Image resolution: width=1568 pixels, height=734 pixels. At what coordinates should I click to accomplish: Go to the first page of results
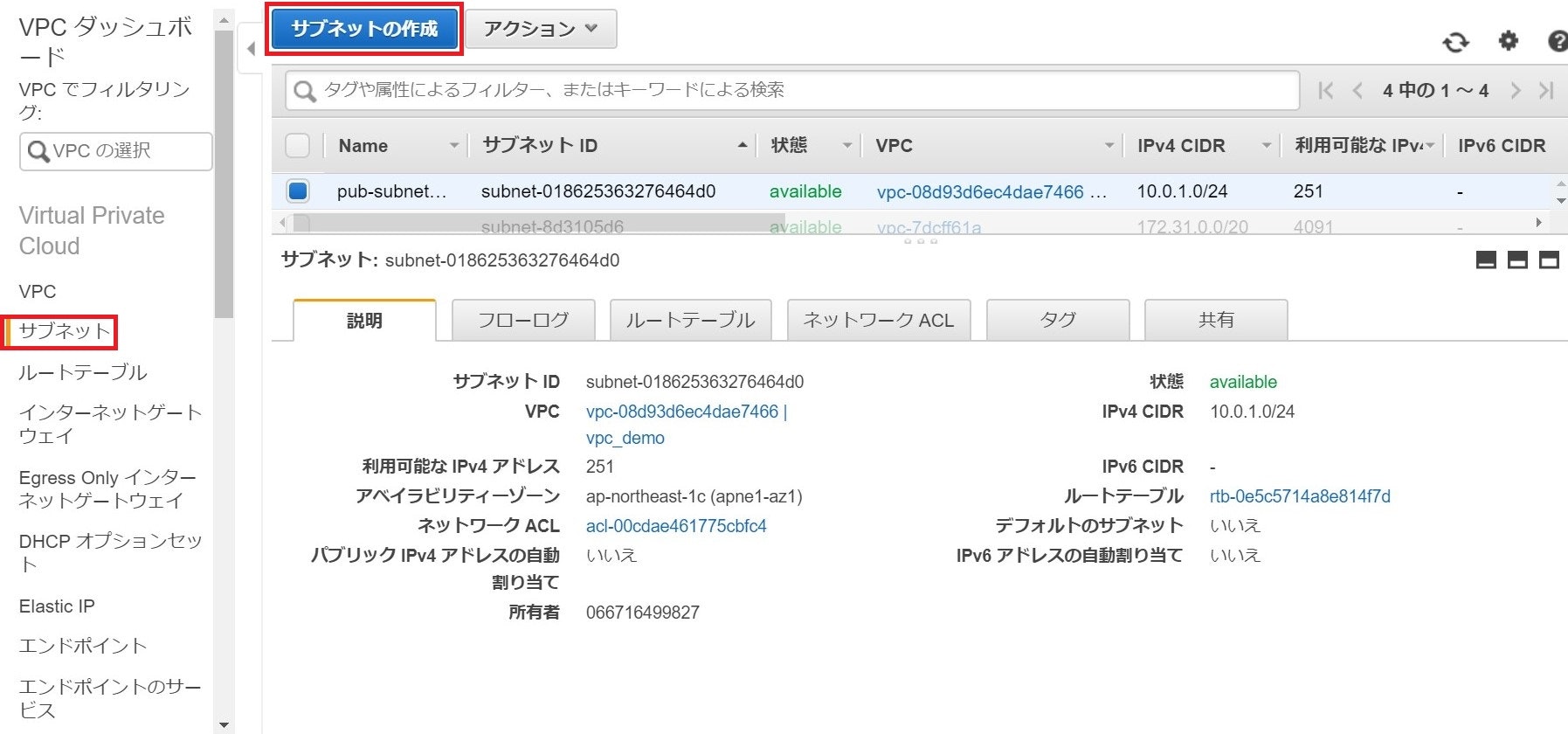click(1326, 90)
